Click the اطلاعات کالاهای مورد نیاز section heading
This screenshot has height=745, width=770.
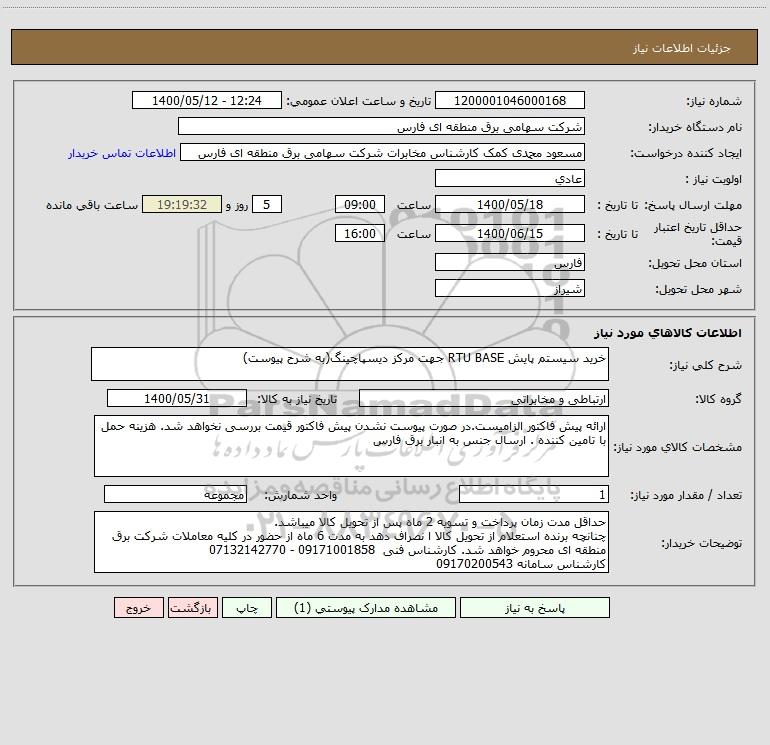[x=668, y=333]
